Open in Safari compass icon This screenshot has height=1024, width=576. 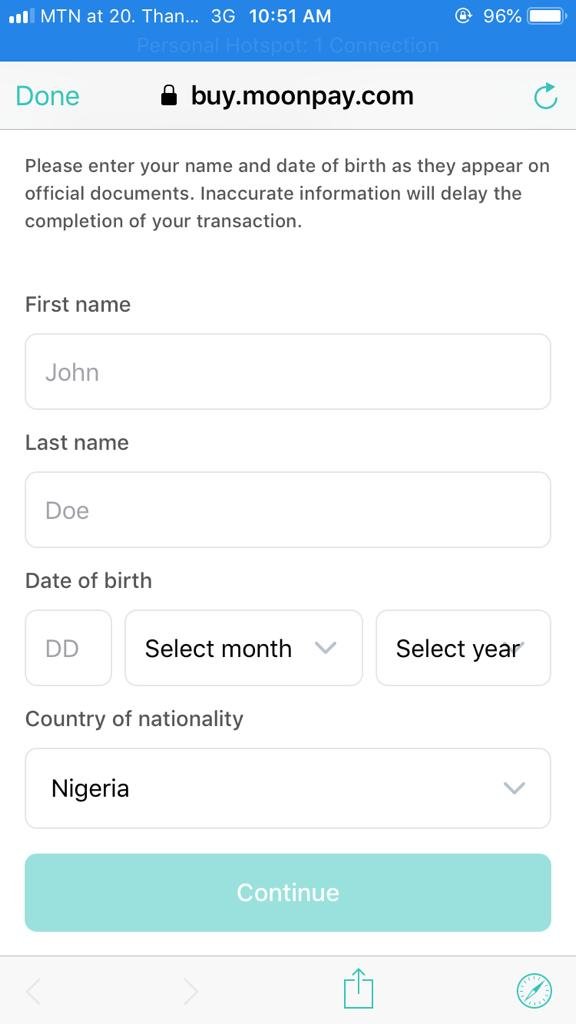coord(534,991)
